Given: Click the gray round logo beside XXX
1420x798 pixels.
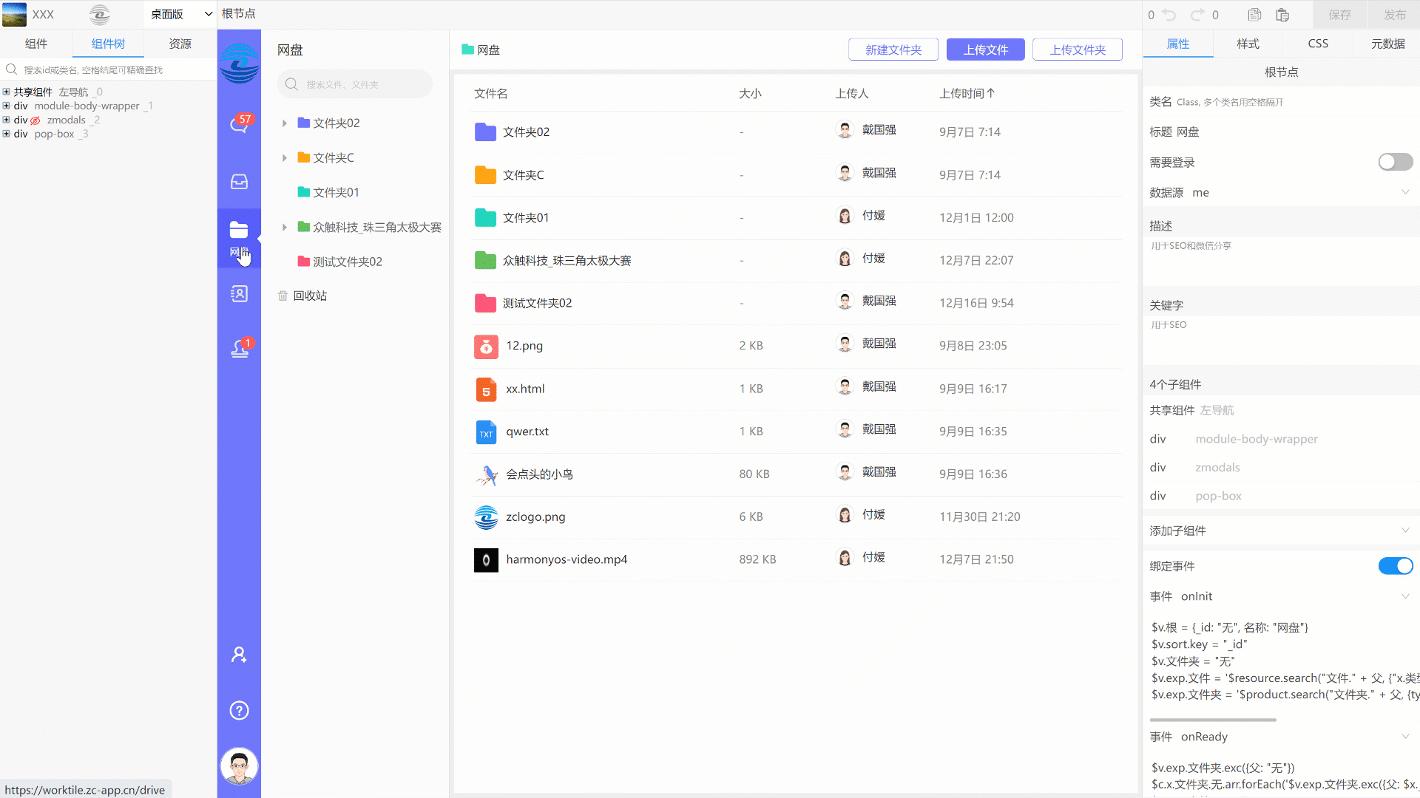Looking at the screenshot, I should [99, 15].
